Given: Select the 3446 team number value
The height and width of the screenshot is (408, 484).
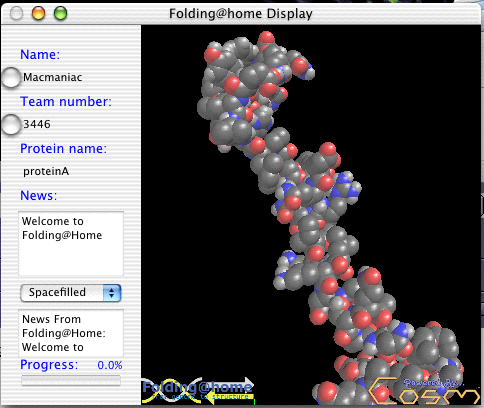Looking at the screenshot, I should coord(37,124).
